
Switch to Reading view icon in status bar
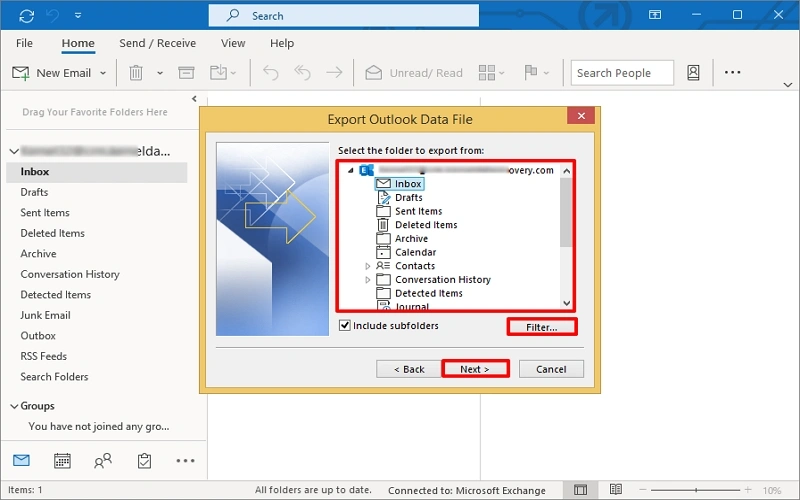click(x=616, y=490)
